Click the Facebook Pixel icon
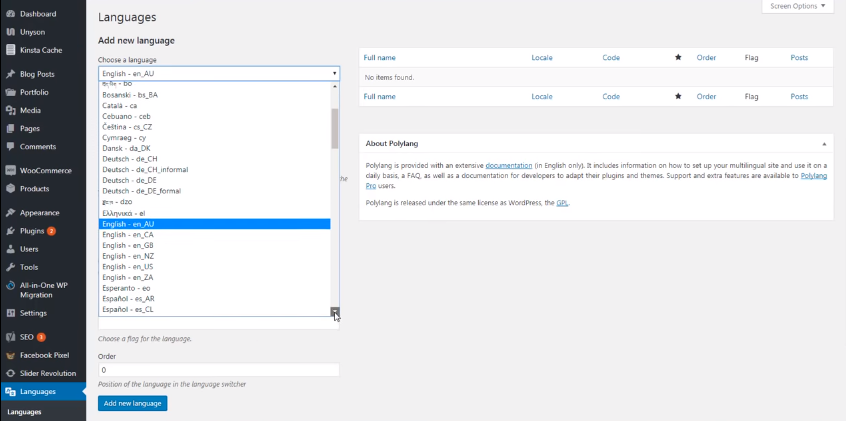The height and width of the screenshot is (421, 846). pyautogui.click(x=10, y=355)
